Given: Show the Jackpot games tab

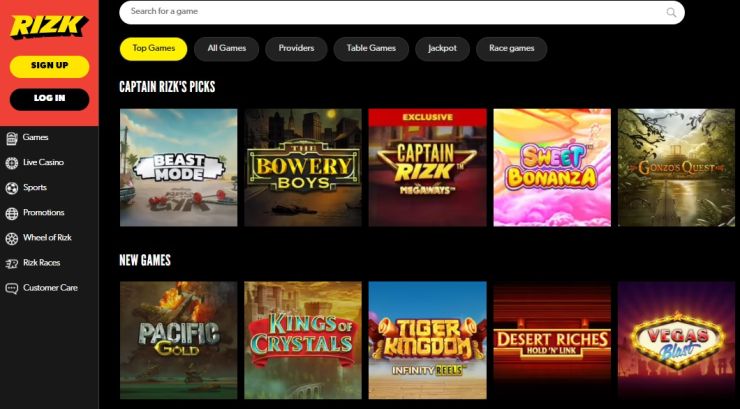Looking at the screenshot, I should point(442,49).
